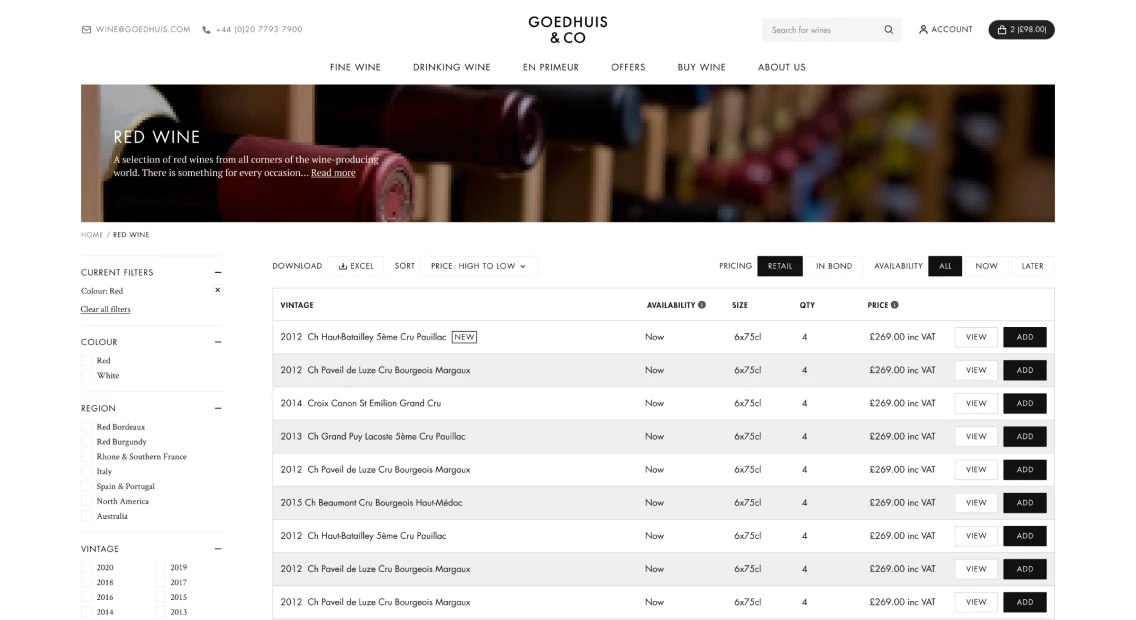Tick the 2015 vintage checkbox
The height and width of the screenshot is (620, 1136).
click(160, 598)
